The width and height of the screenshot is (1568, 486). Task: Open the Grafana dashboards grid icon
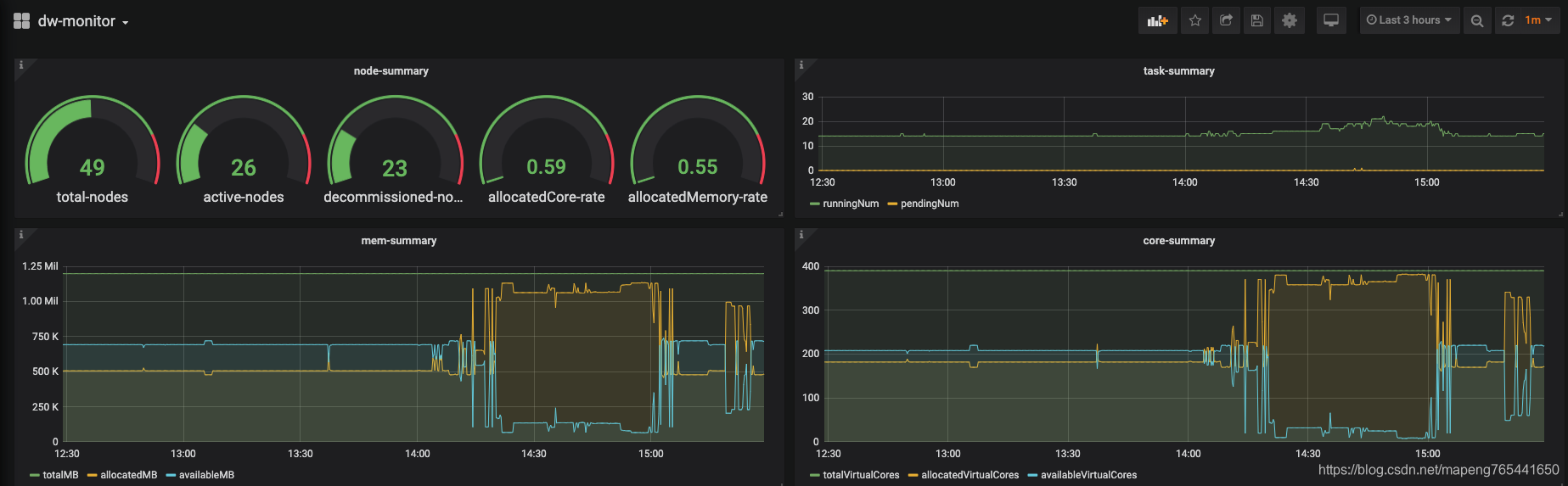click(21, 21)
